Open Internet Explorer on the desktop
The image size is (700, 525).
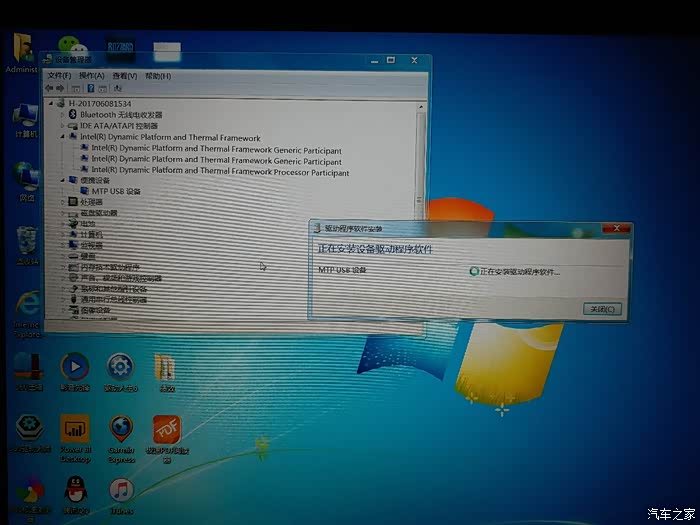(26, 304)
